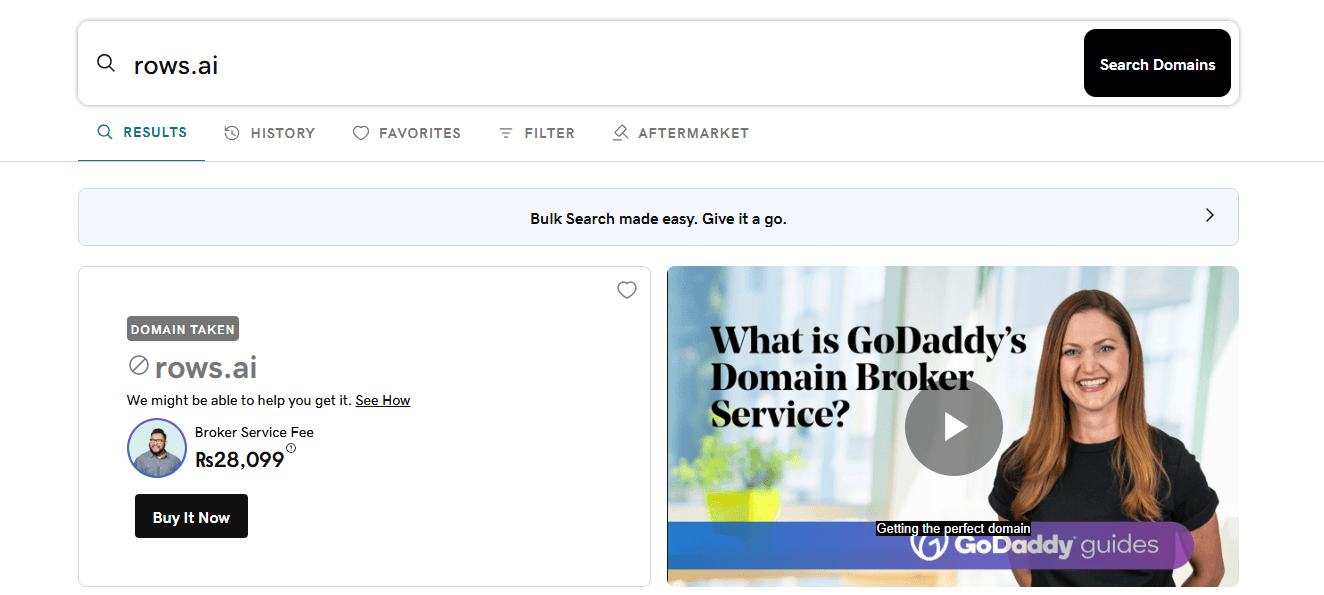Open the Filter options
This screenshot has width=1324, height=595.
(x=537, y=133)
